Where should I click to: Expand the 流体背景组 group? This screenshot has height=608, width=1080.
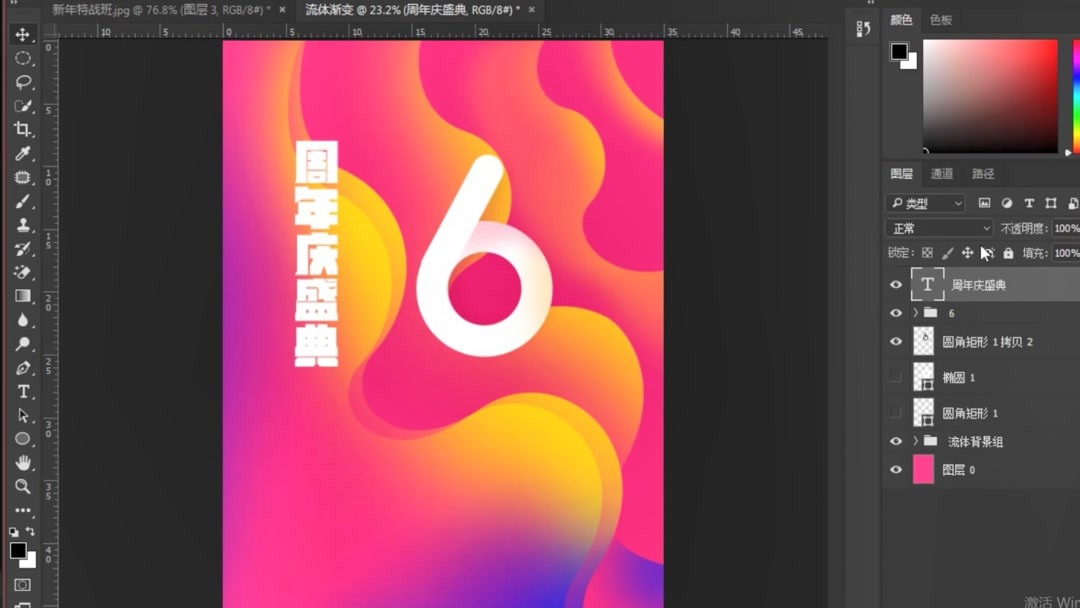(913, 441)
